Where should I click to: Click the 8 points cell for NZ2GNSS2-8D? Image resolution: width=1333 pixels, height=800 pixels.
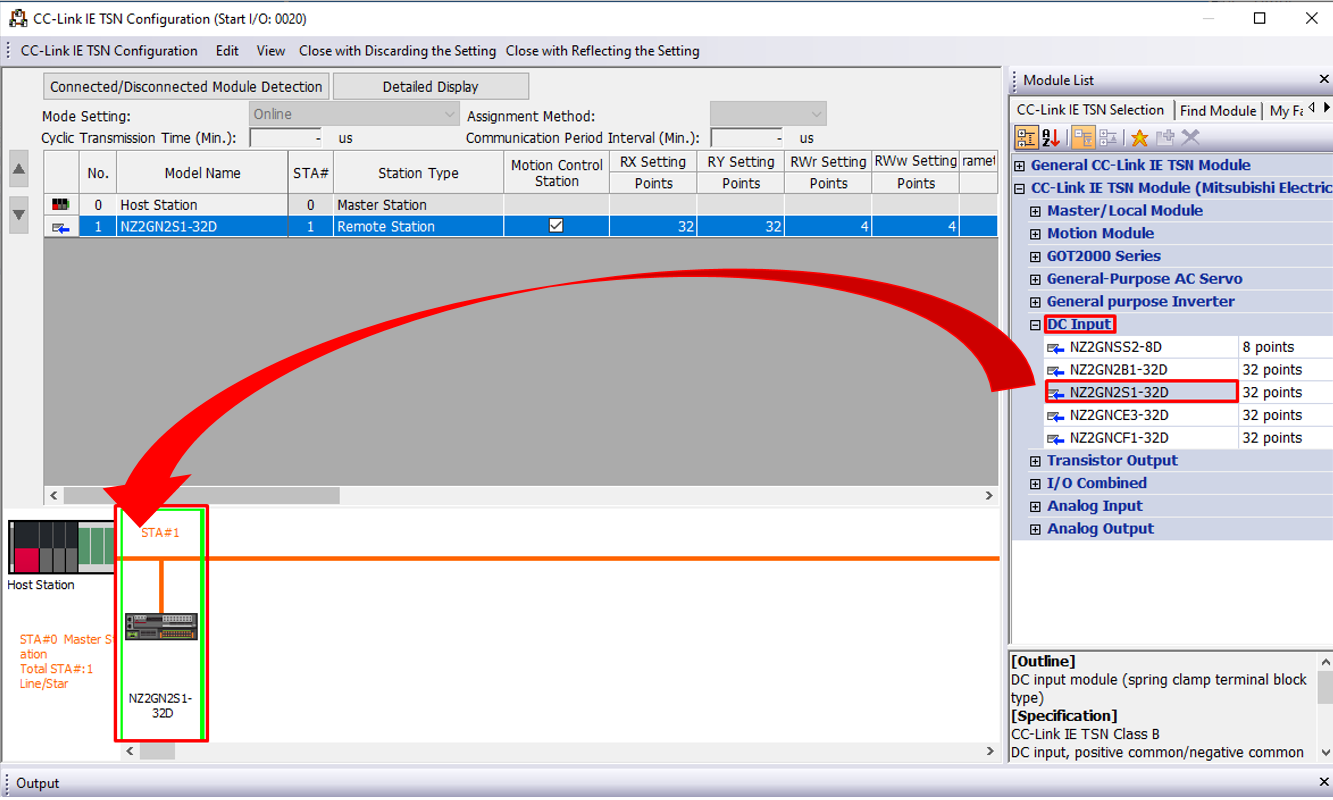[x=1285, y=348]
